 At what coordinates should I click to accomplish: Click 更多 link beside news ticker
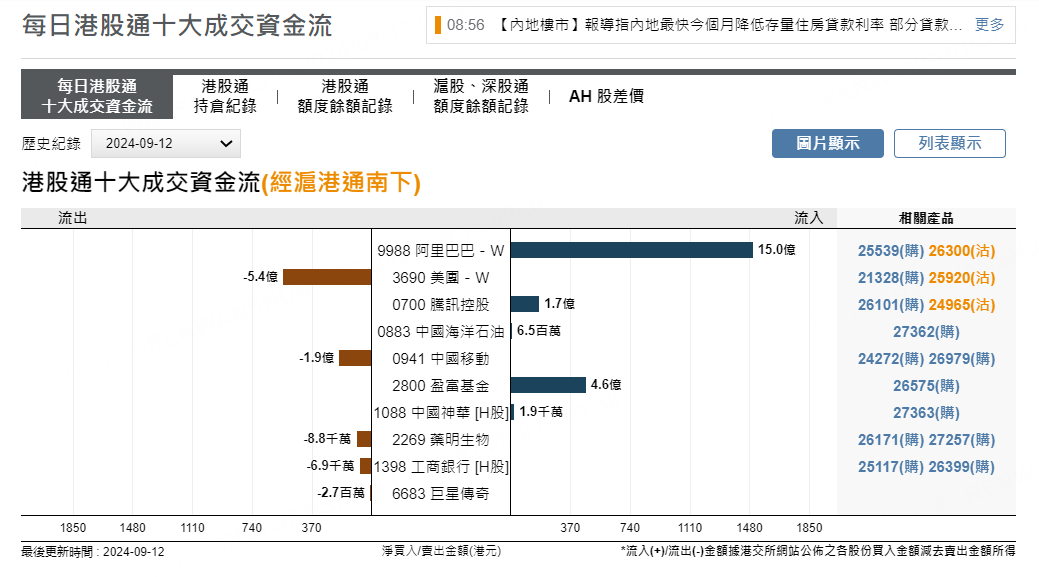[x=989, y=25]
